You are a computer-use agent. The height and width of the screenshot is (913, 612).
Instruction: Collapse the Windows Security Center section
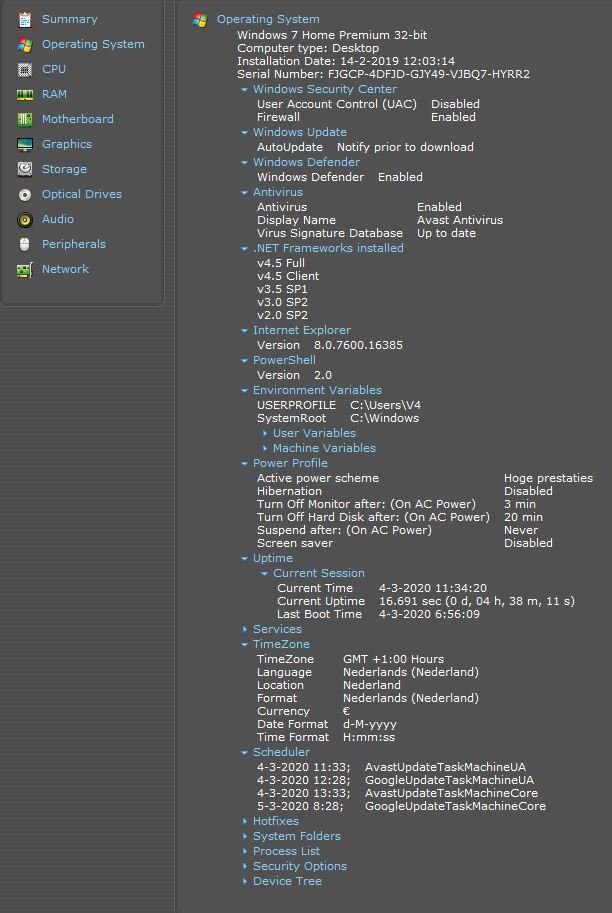[323, 89]
